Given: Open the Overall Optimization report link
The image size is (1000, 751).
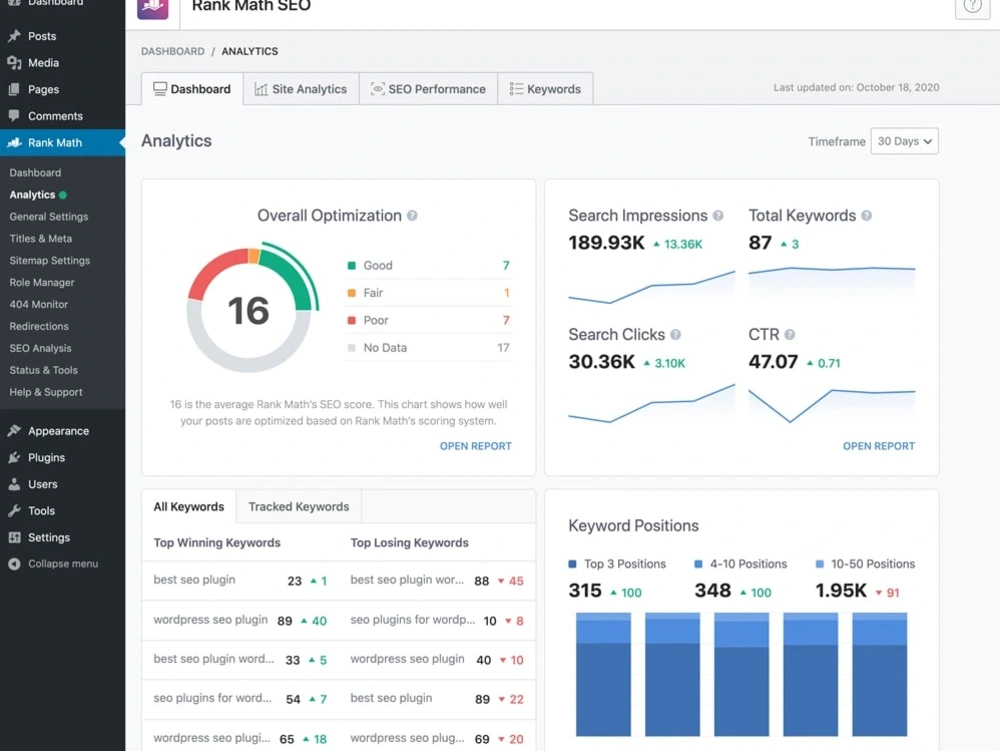Looking at the screenshot, I should (x=476, y=446).
